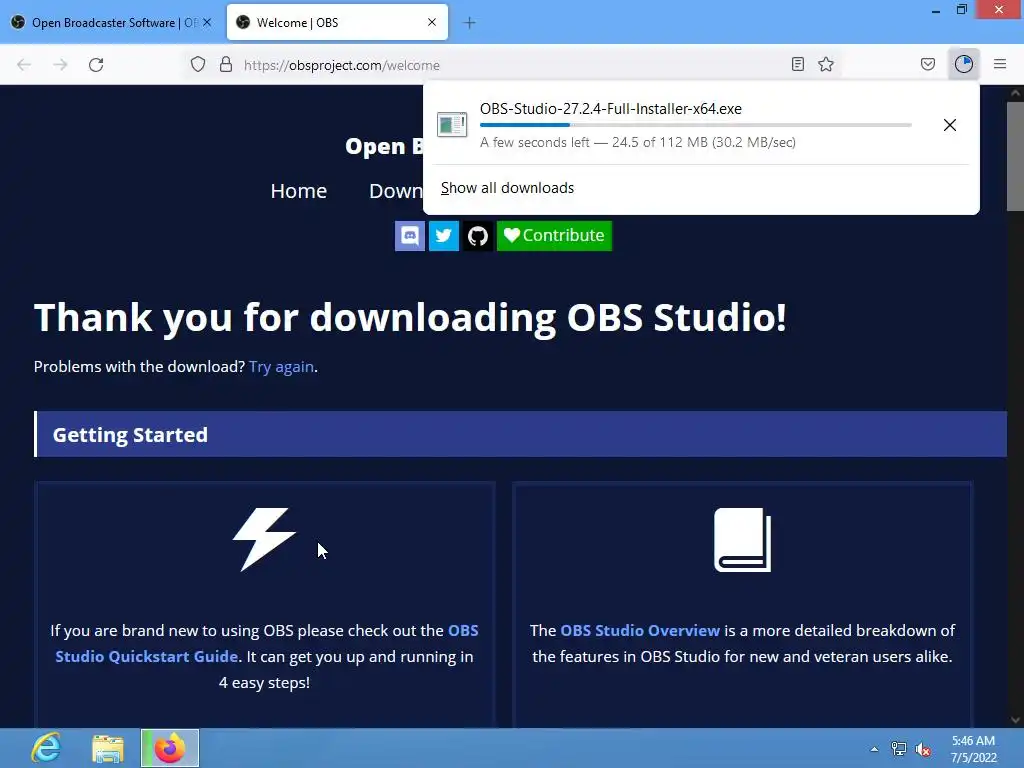
Task: Close the Welcome | OBS tab
Action: click(x=432, y=22)
